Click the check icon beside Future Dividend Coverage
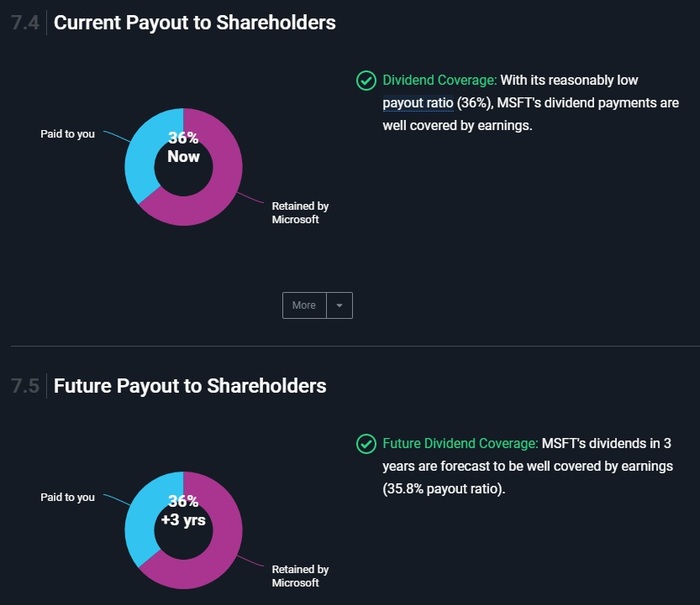 click(x=366, y=444)
